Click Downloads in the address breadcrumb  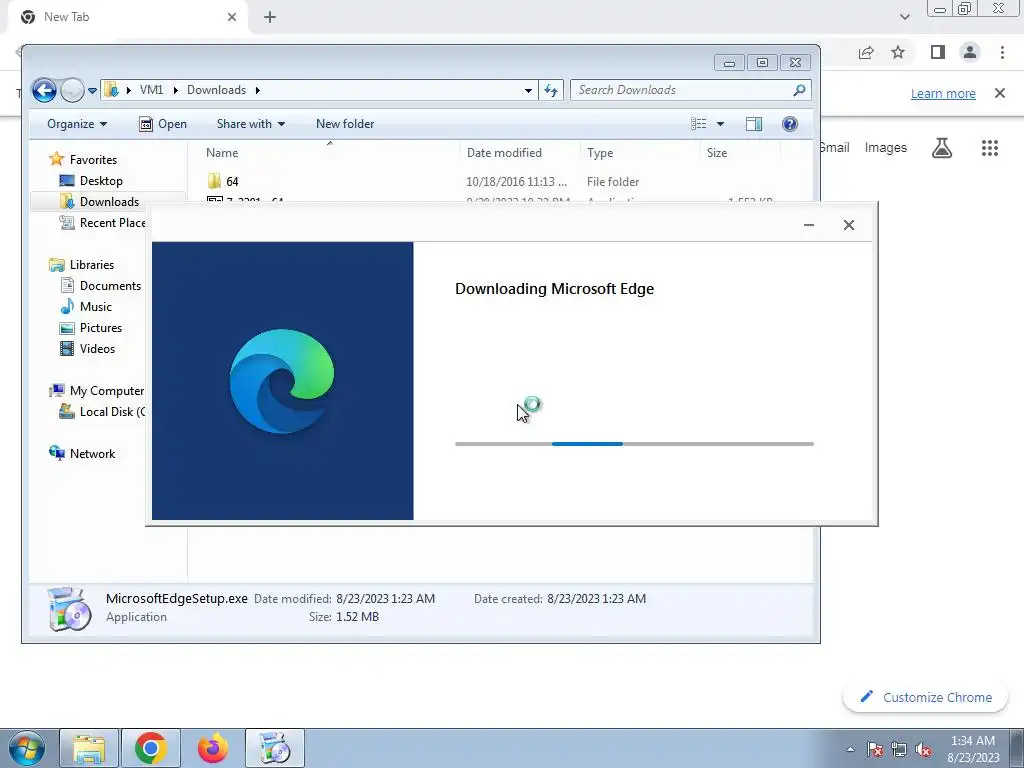[x=216, y=90]
